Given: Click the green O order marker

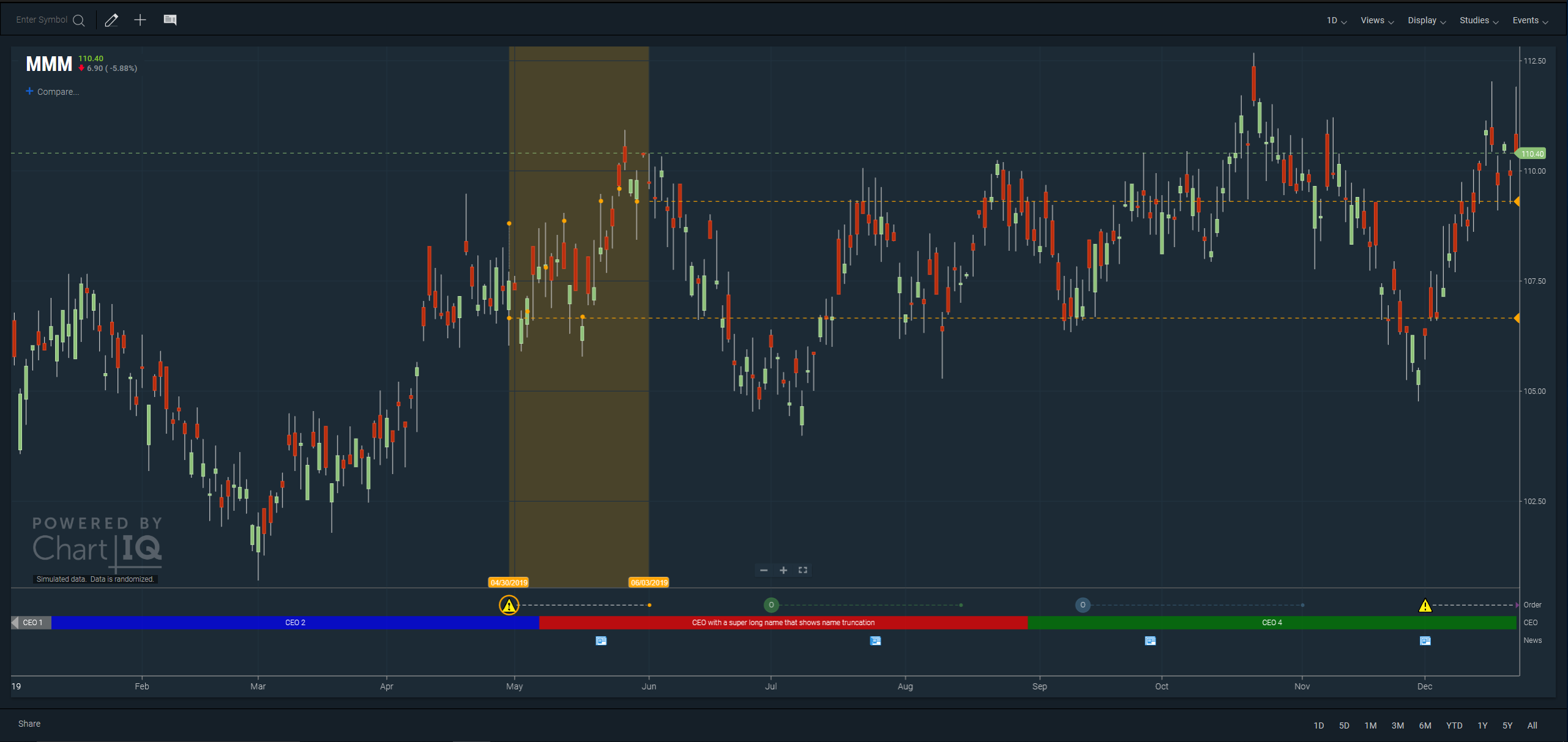Looking at the screenshot, I should click(x=771, y=605).
